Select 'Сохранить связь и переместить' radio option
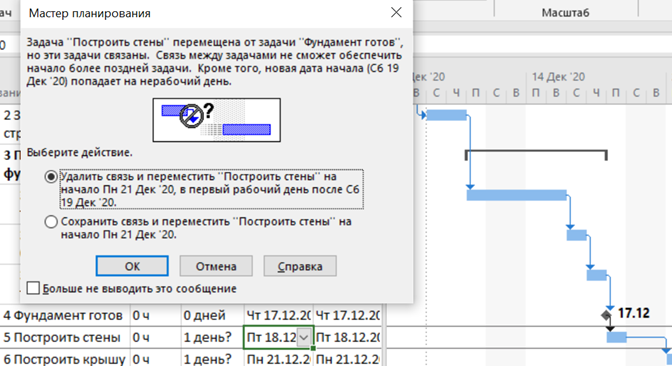Viewport: 672px width, 366px height. tap(51, 222)
